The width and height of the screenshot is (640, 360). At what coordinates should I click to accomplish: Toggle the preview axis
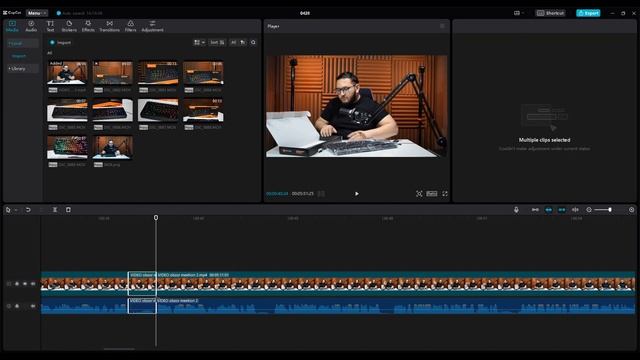[575, 210]
